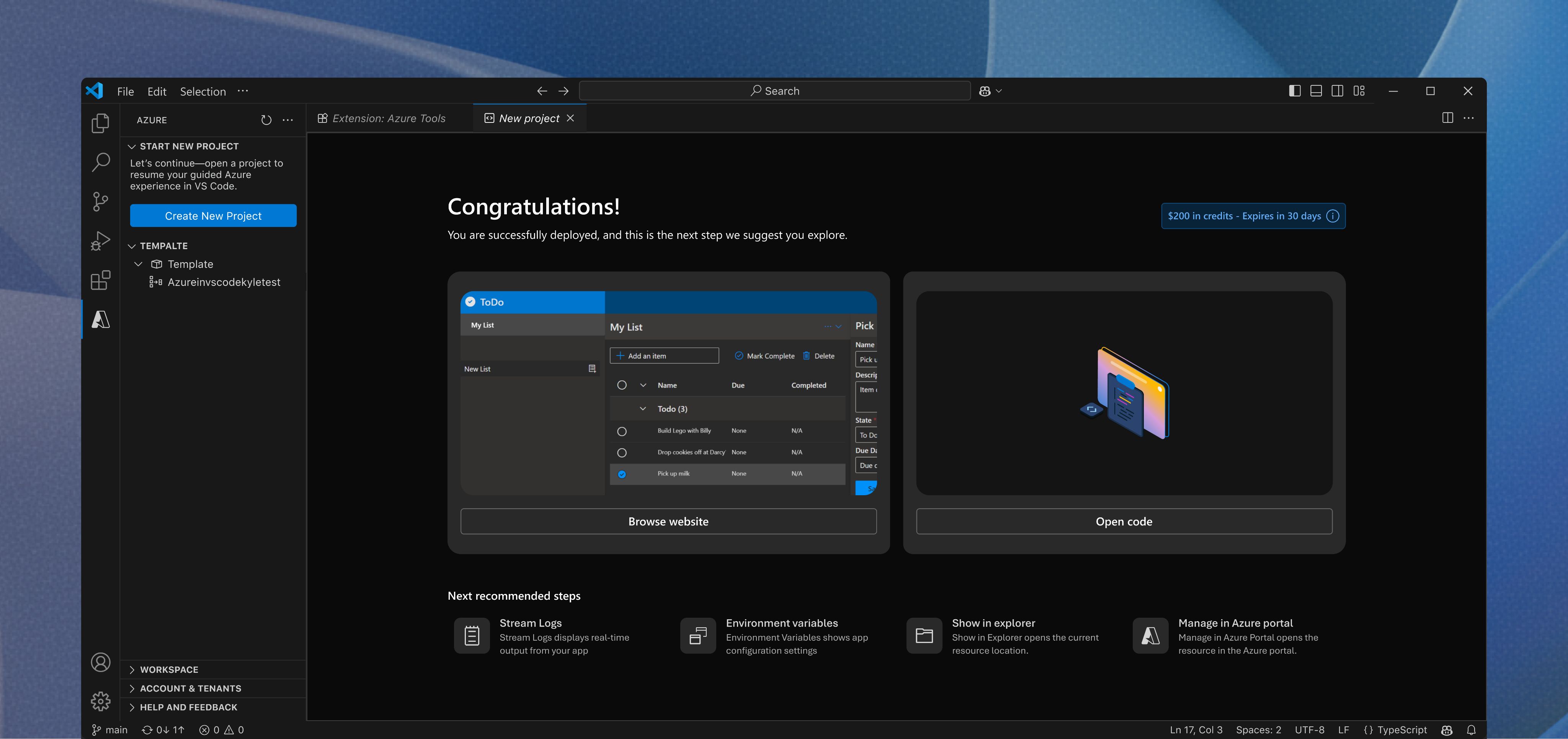Click the title bar Search field
The height and width of the screenshot is (739, 1568).
[x=774, y=91]
